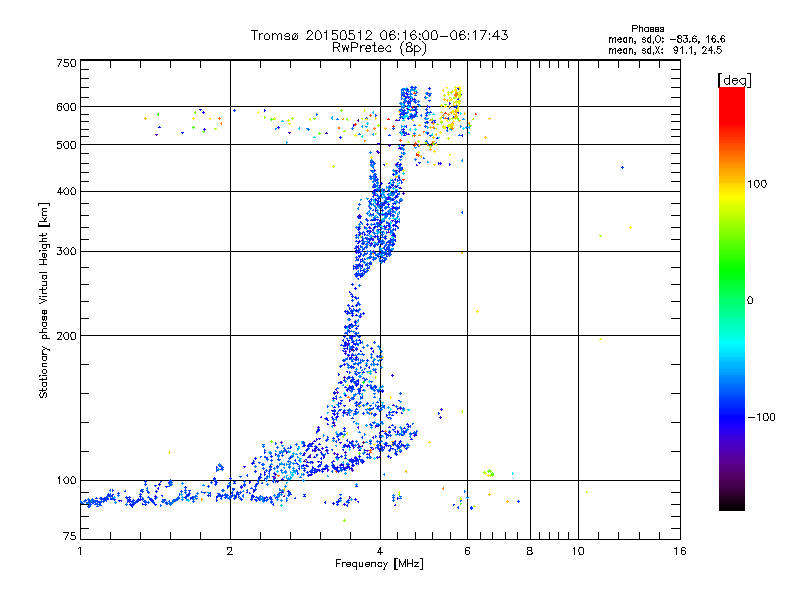Click the y-axis '200' tick label
This screenshot has width=800, height=600.
[x=66, y=336]
